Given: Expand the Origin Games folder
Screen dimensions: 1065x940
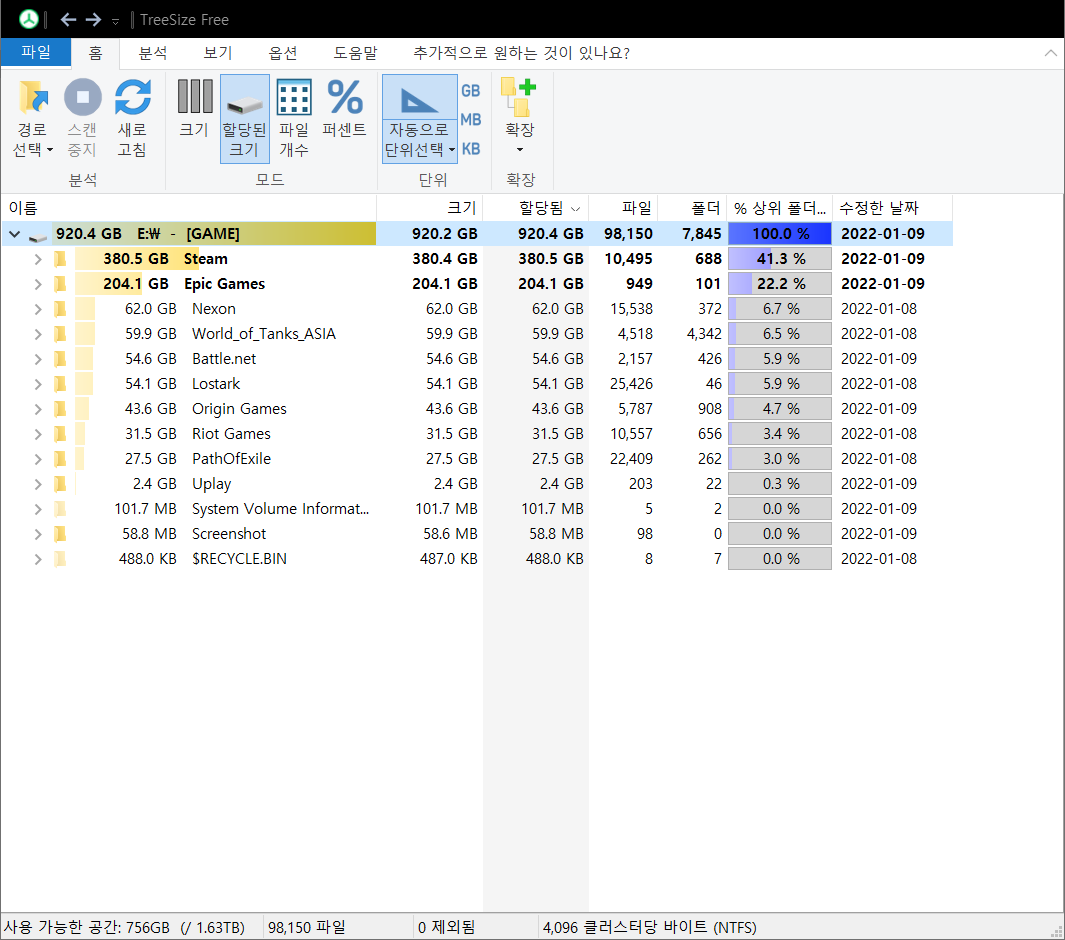Looking at the screenshot, I should 38,410.
